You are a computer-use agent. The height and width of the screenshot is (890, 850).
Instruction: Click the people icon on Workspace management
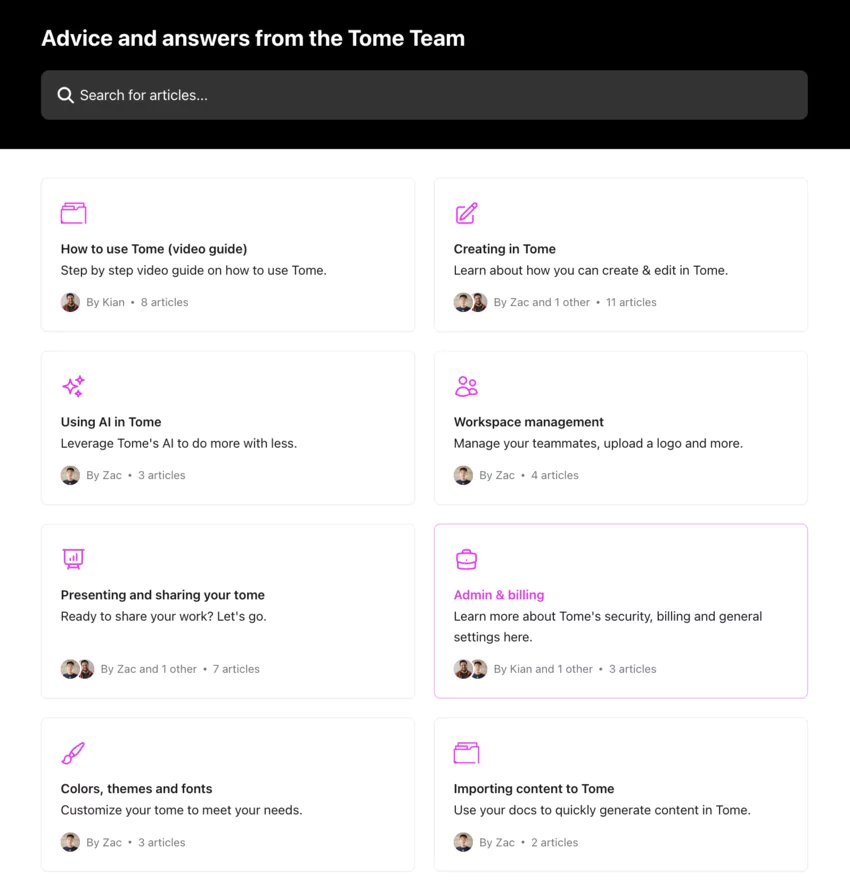[466, 385]
